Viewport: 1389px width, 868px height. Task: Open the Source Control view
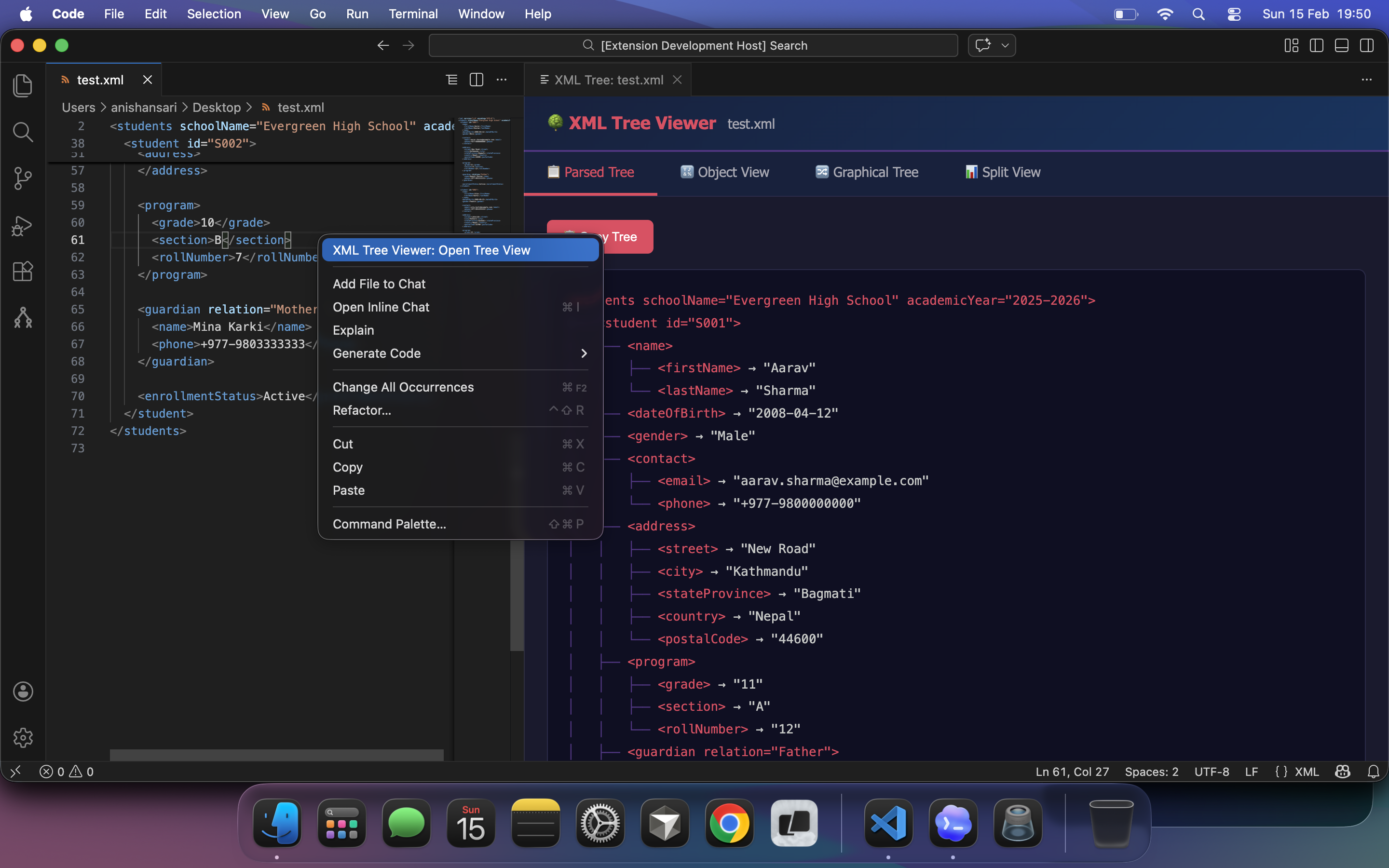pyautogui.click(x=22, y=178)
